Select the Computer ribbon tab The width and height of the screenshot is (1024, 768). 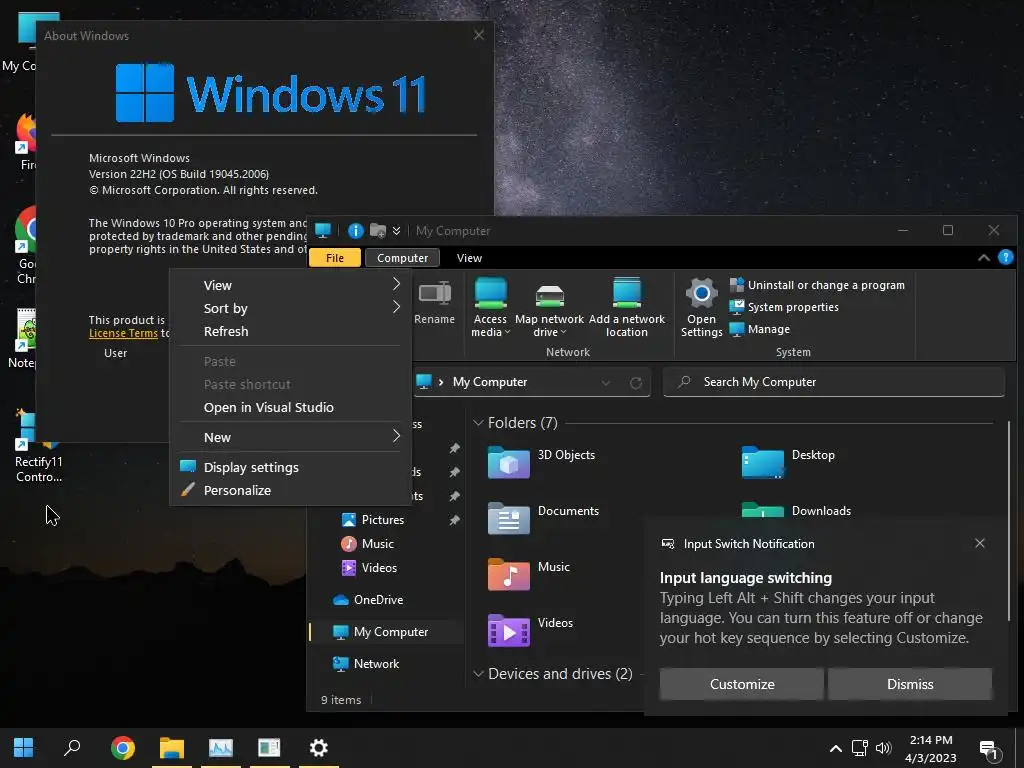402,258
